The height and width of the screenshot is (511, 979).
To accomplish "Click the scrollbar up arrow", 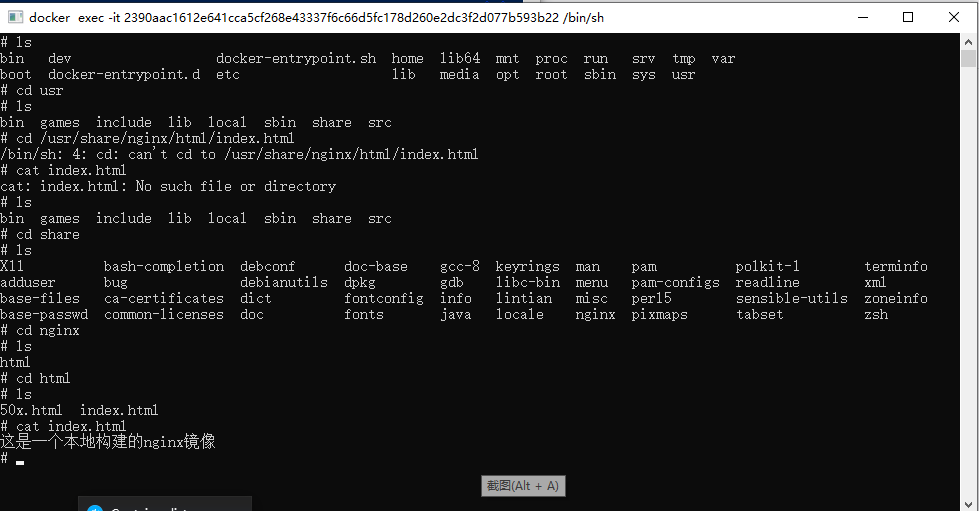I will [968, 42].
